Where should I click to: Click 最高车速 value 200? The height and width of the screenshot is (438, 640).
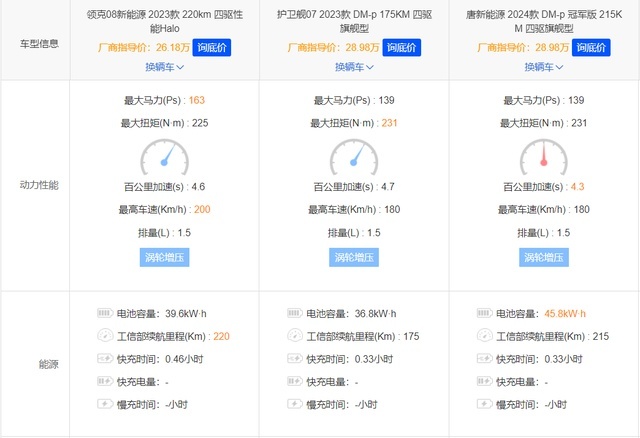click(202, 209)
